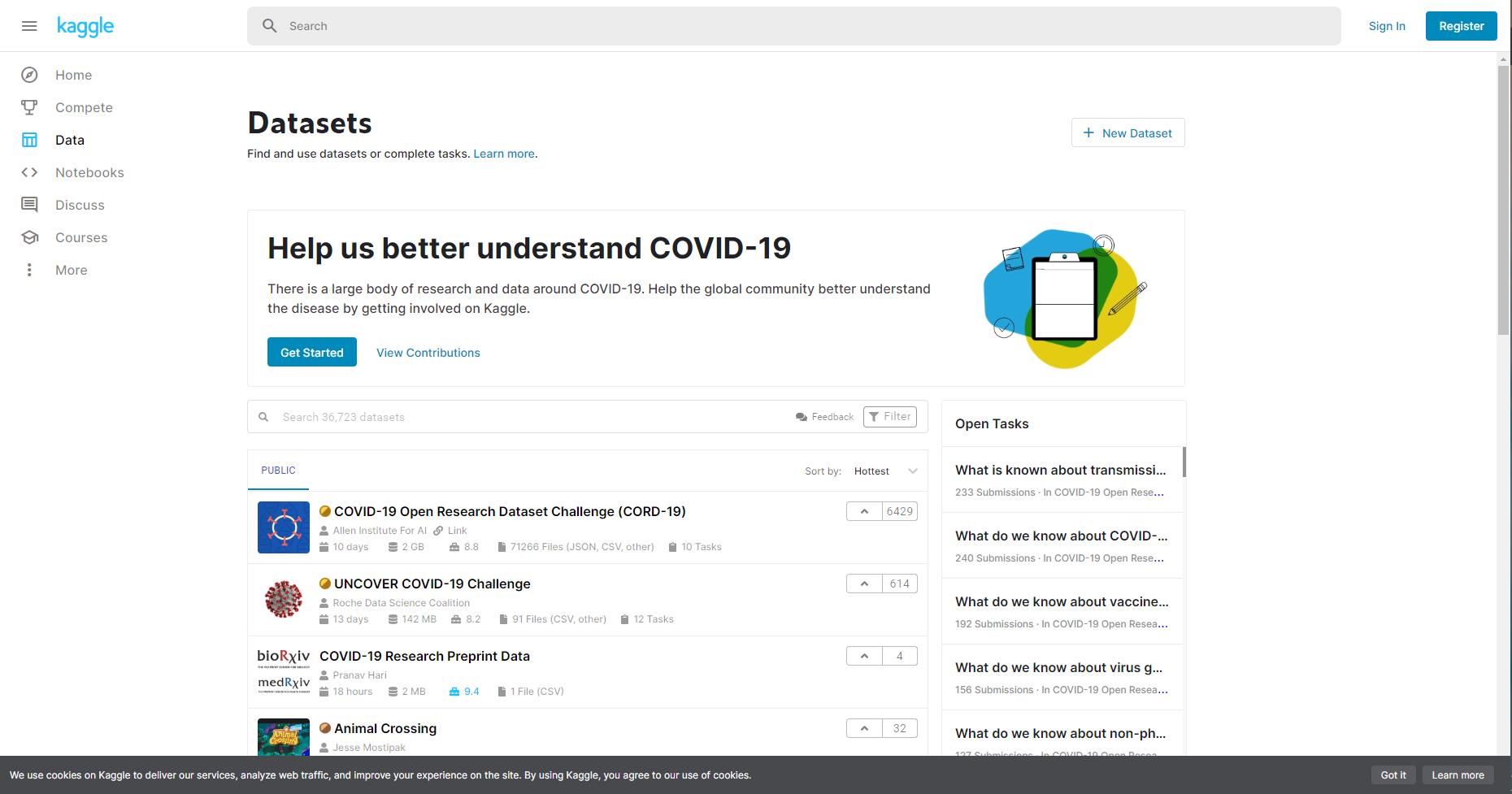Upvote the Animal Crossing dataset

pyautogui.click(x=864, y=728)
